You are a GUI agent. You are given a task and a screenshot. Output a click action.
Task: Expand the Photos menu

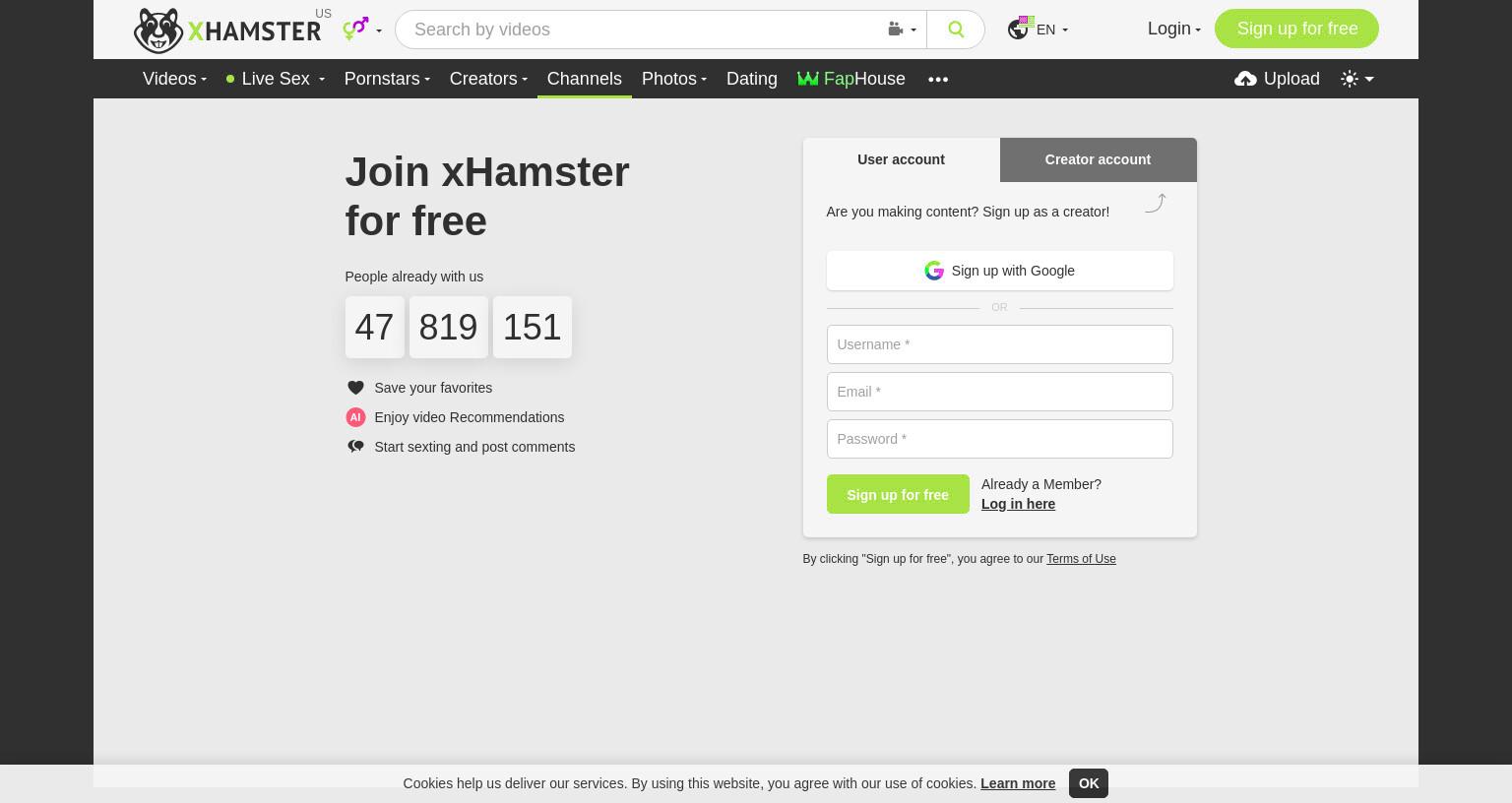tap(674, 79)
